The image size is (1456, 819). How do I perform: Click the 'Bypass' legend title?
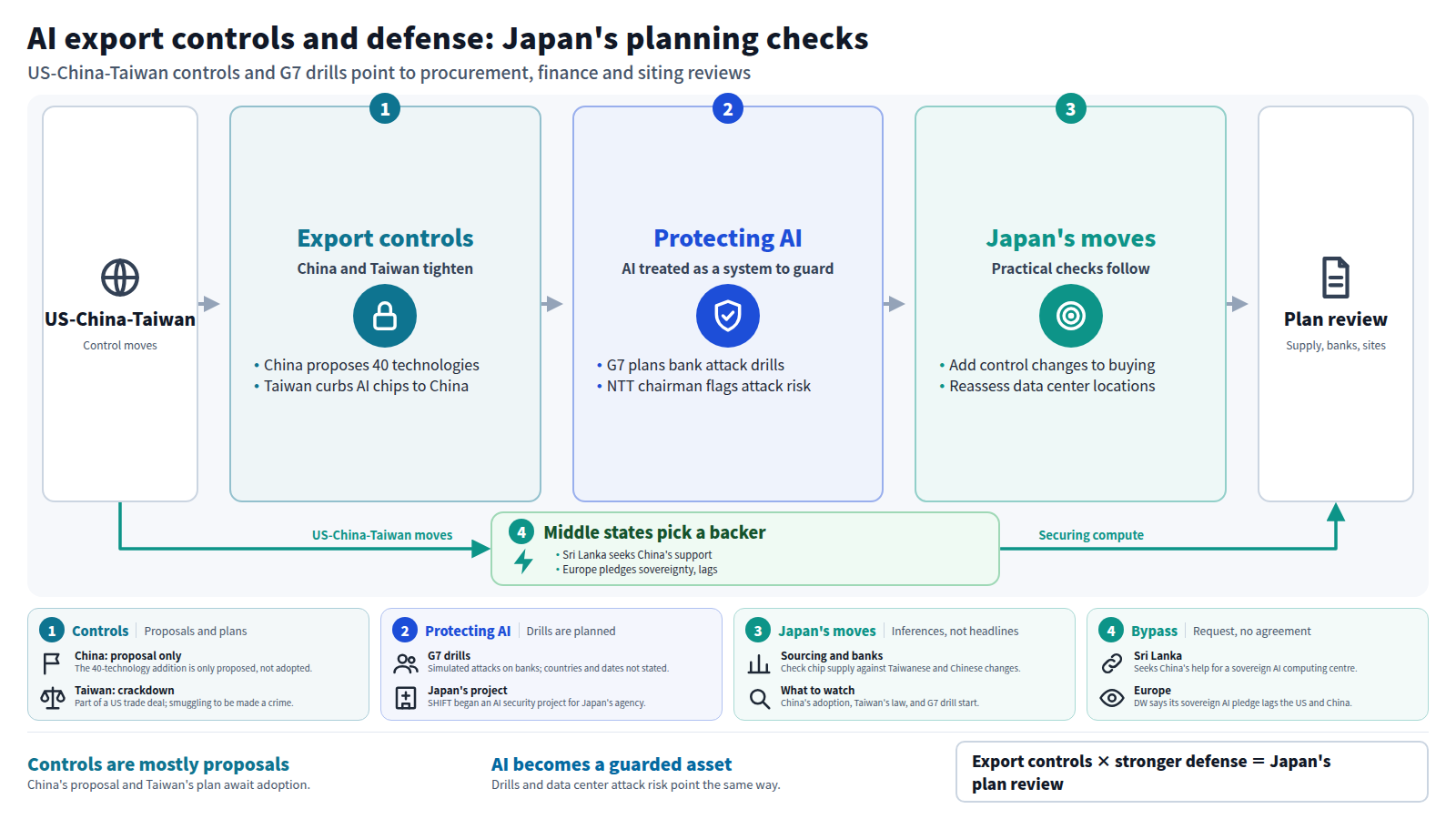tap(1154, 631)
